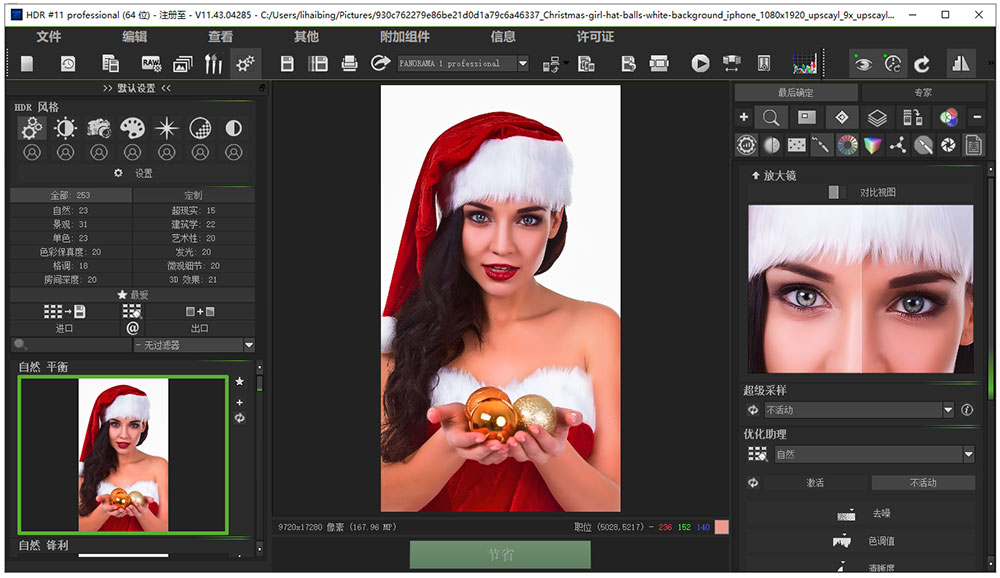Click the 设置 button under the HDR styles

click(x=133, y=173)
